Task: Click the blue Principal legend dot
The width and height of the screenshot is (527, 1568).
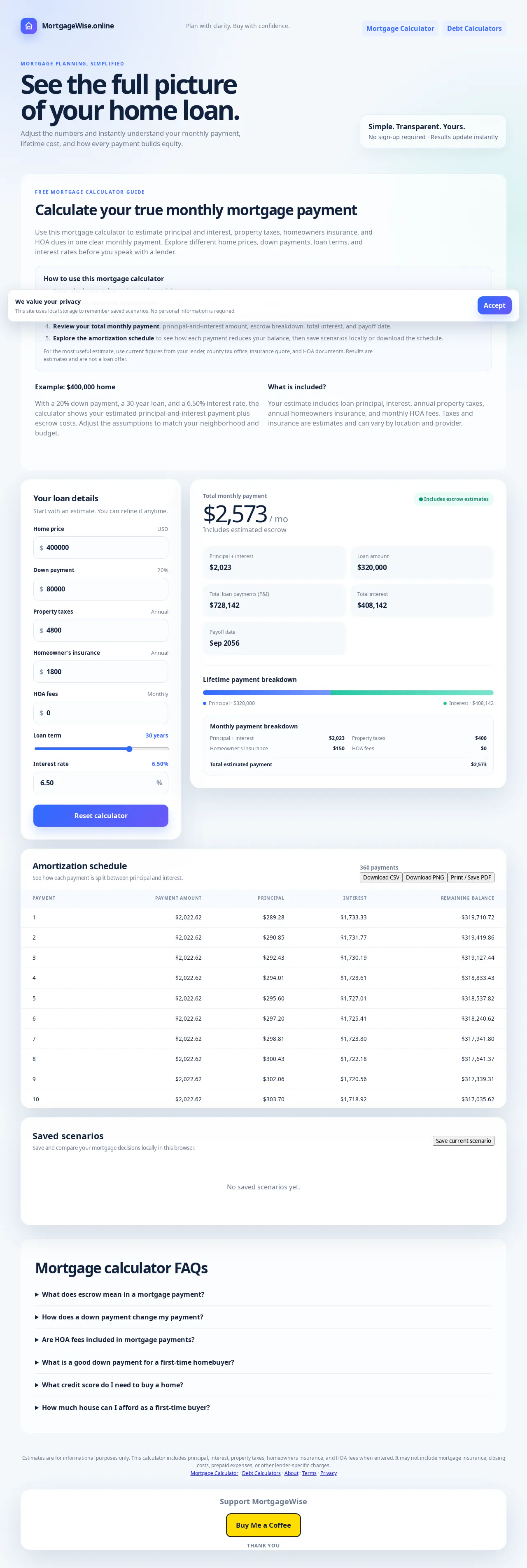Action: [x=205, y=703]
